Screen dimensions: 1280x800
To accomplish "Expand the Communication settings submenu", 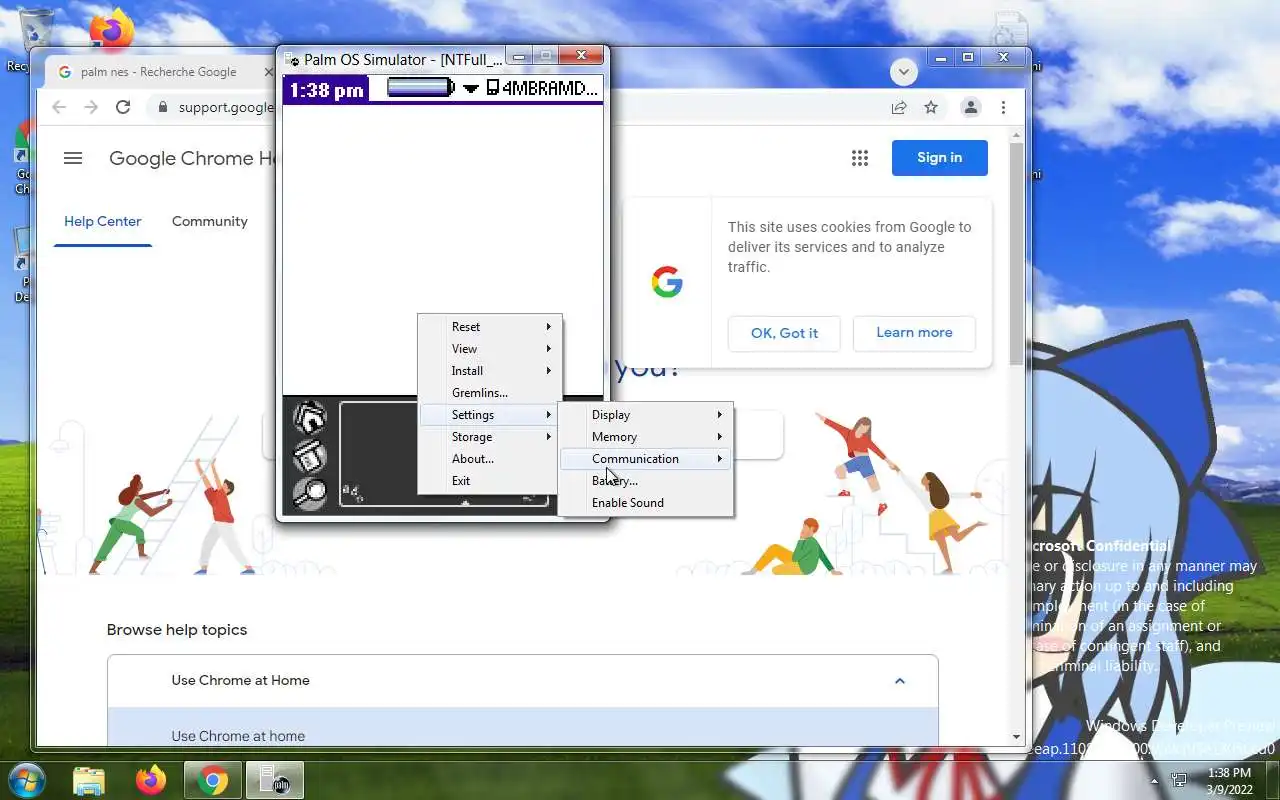I will click(646, 459).
